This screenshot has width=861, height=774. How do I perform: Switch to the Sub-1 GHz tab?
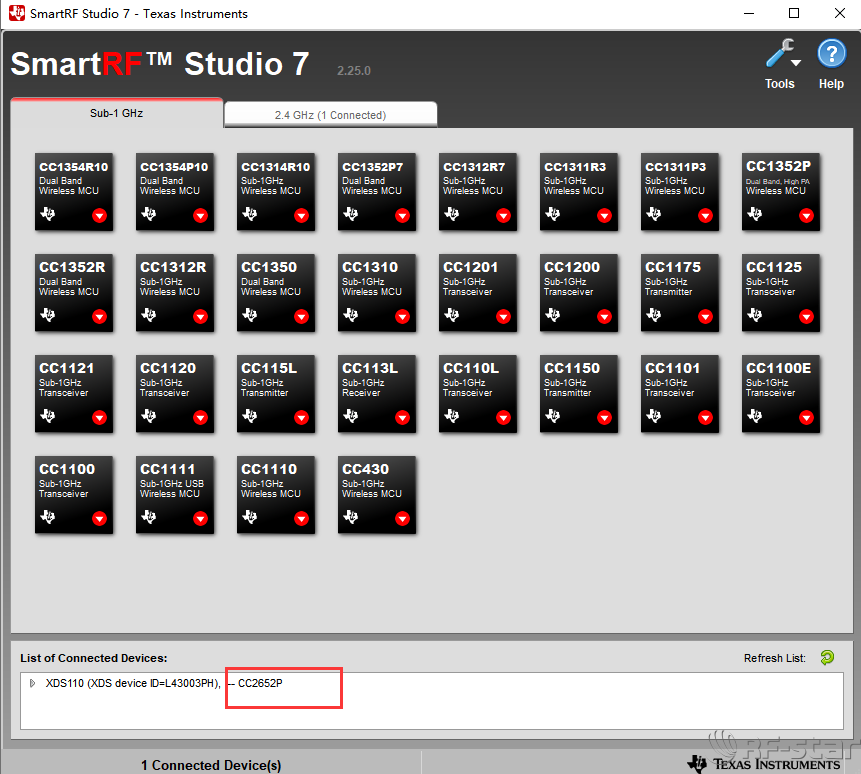116,114
